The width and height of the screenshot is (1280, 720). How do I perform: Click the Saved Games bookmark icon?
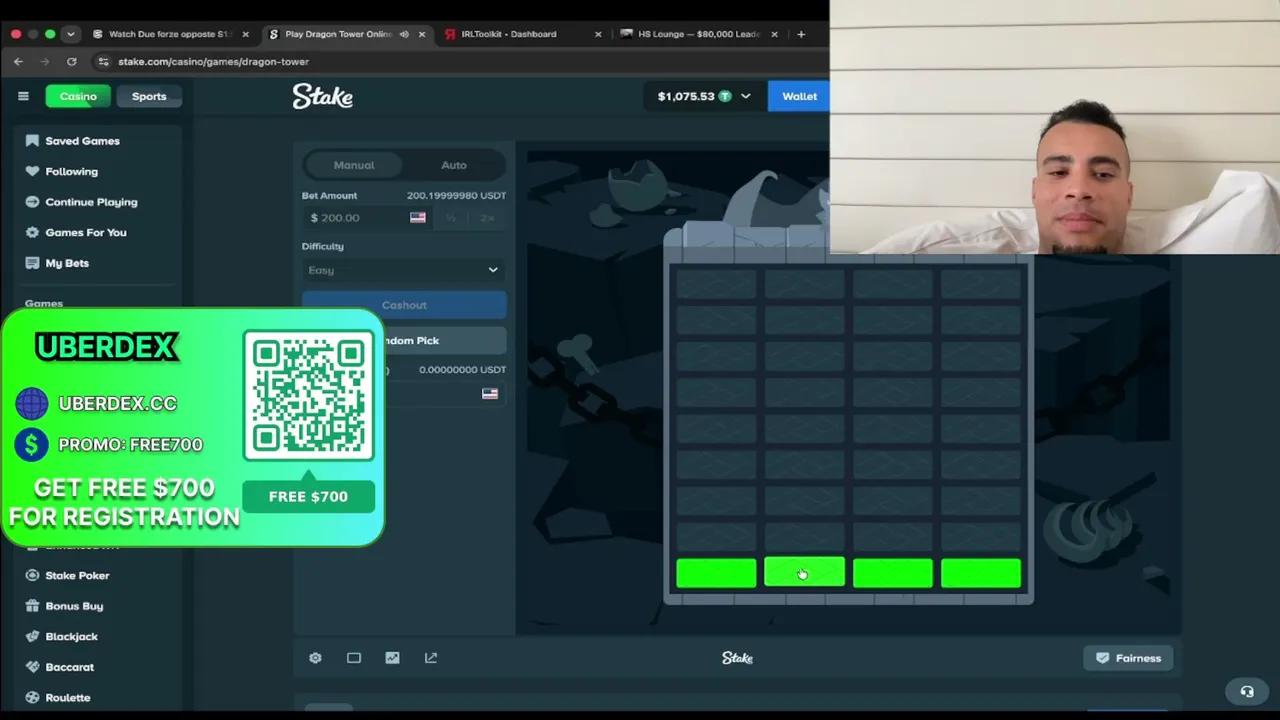[32, 141]
